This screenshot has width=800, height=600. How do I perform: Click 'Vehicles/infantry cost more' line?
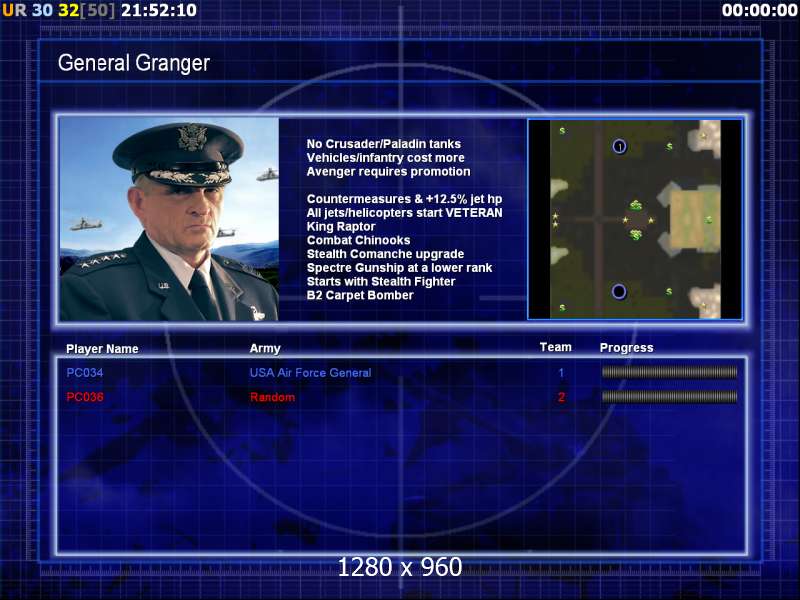385,158
